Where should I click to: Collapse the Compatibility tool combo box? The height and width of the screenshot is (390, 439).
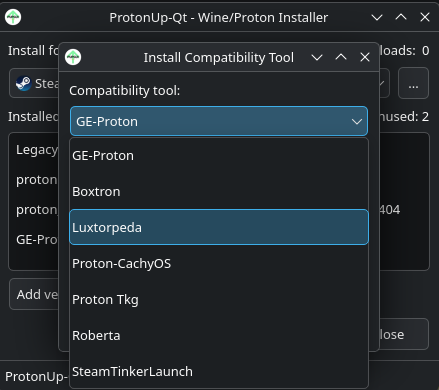click(x=219, y=121)
